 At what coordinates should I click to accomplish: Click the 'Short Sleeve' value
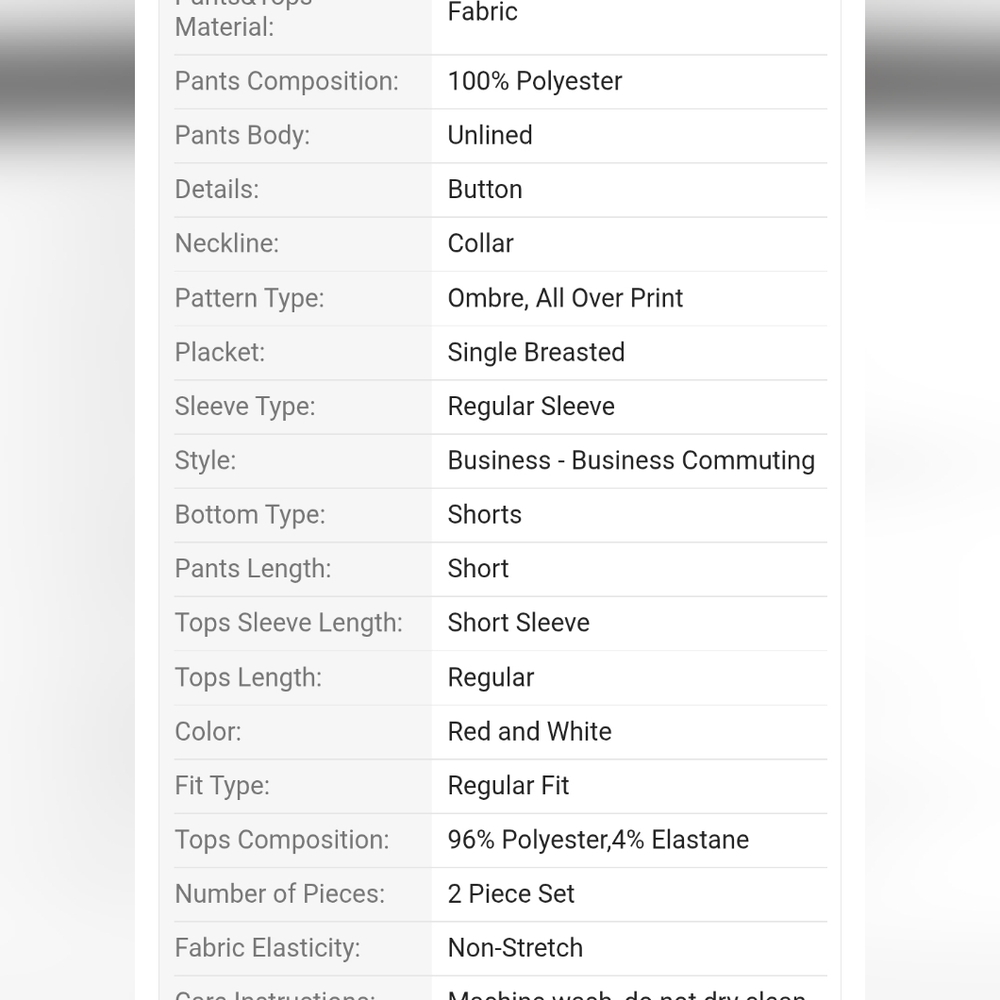point(518,623)
